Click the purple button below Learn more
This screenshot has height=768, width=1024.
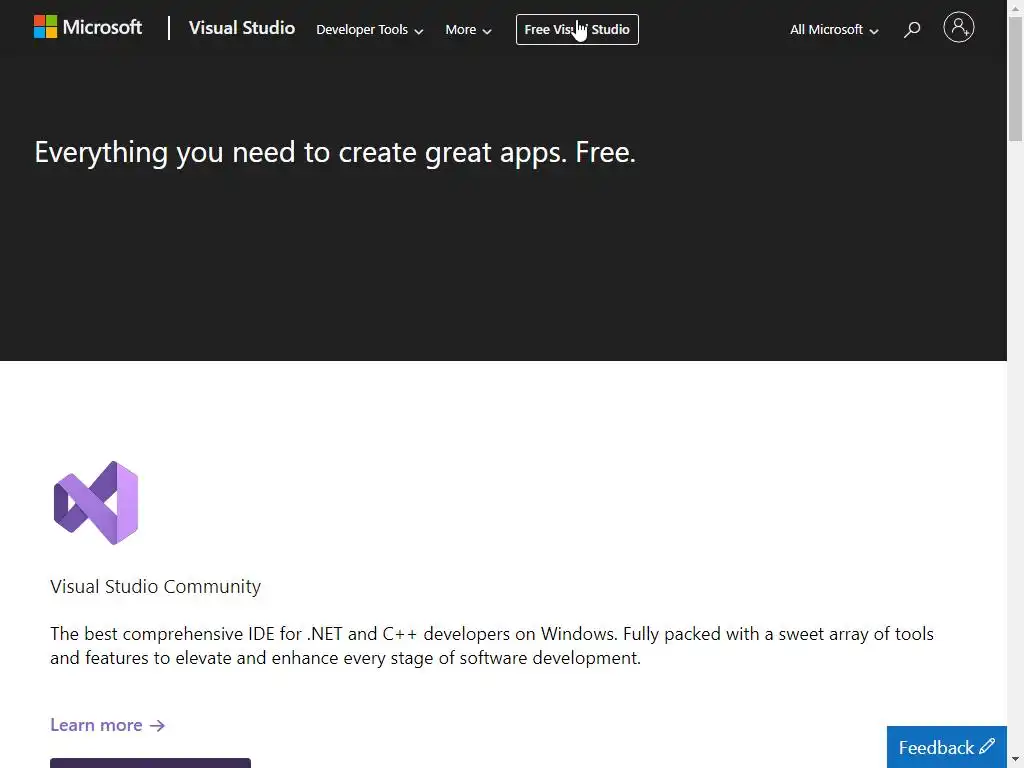tap(150, 763)
